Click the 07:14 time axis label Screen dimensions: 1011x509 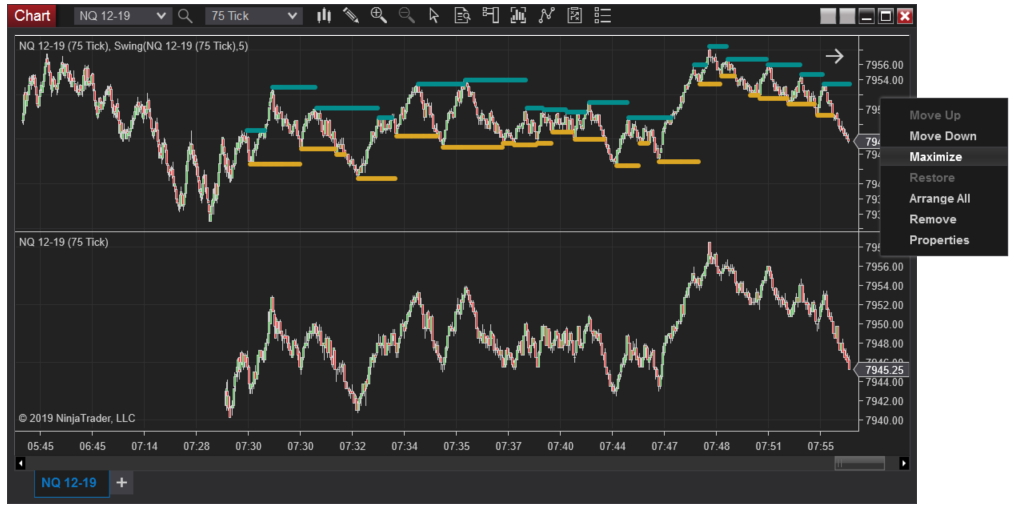pos(144,446)
